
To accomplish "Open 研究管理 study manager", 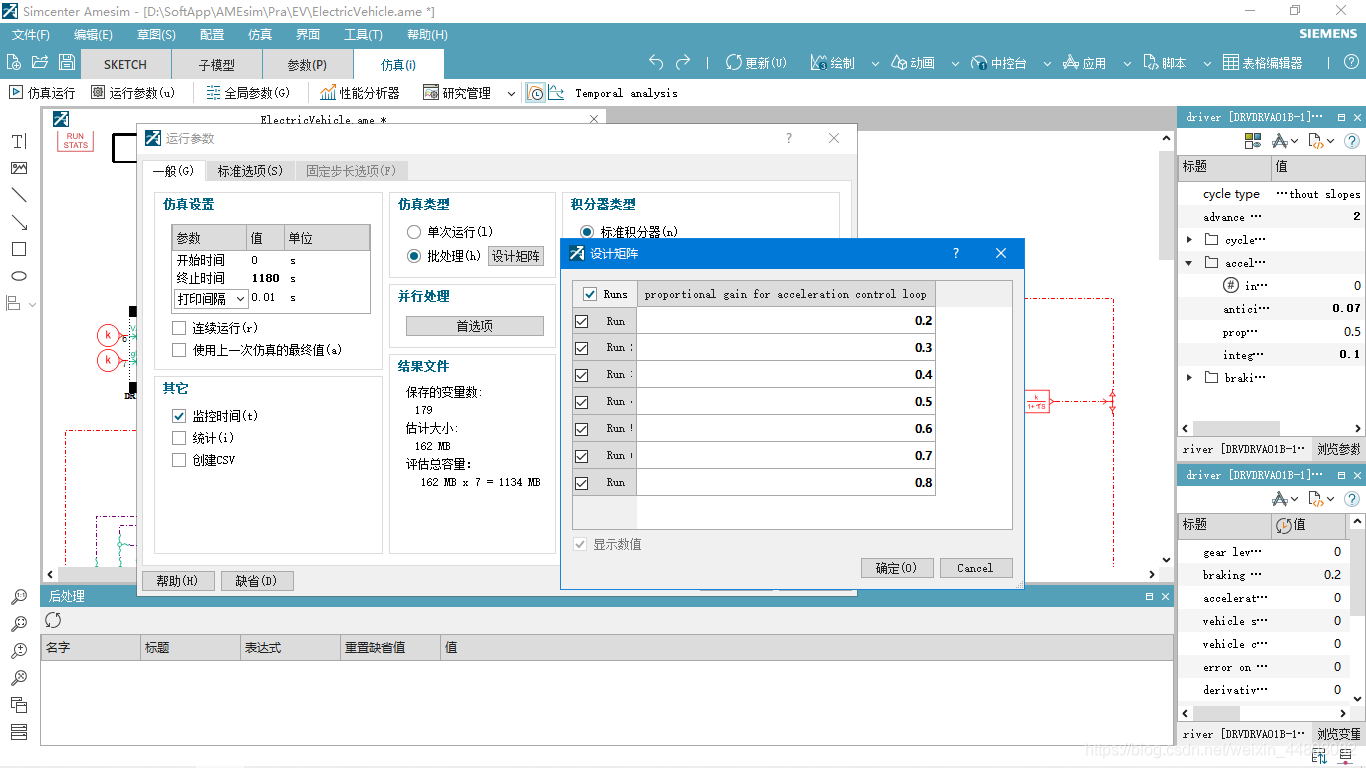I will click(x=457, y=93).
